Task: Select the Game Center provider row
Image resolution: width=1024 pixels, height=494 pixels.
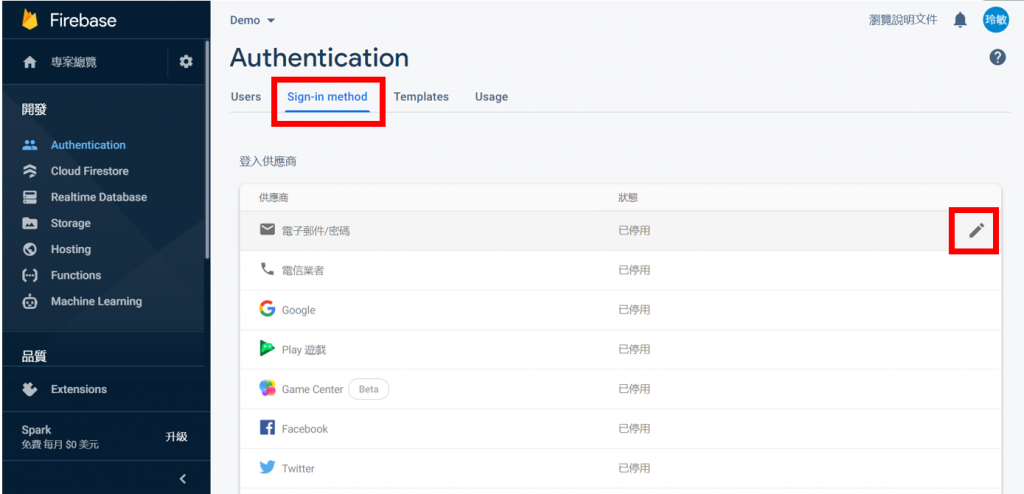Action: pos(620,389)
